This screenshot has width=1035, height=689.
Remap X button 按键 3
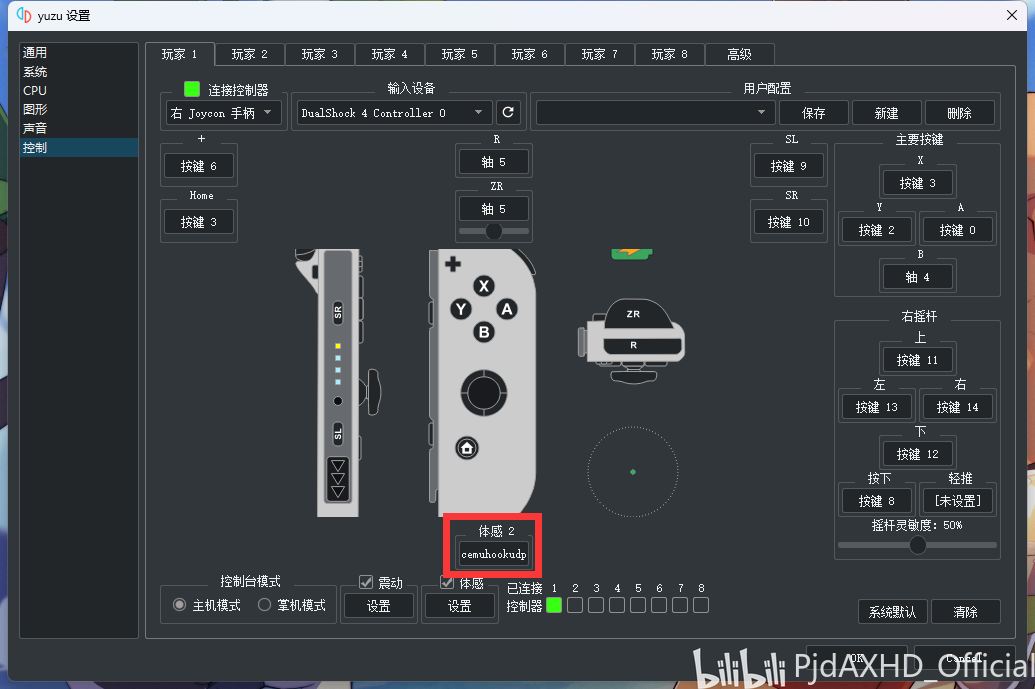point(918,183)
